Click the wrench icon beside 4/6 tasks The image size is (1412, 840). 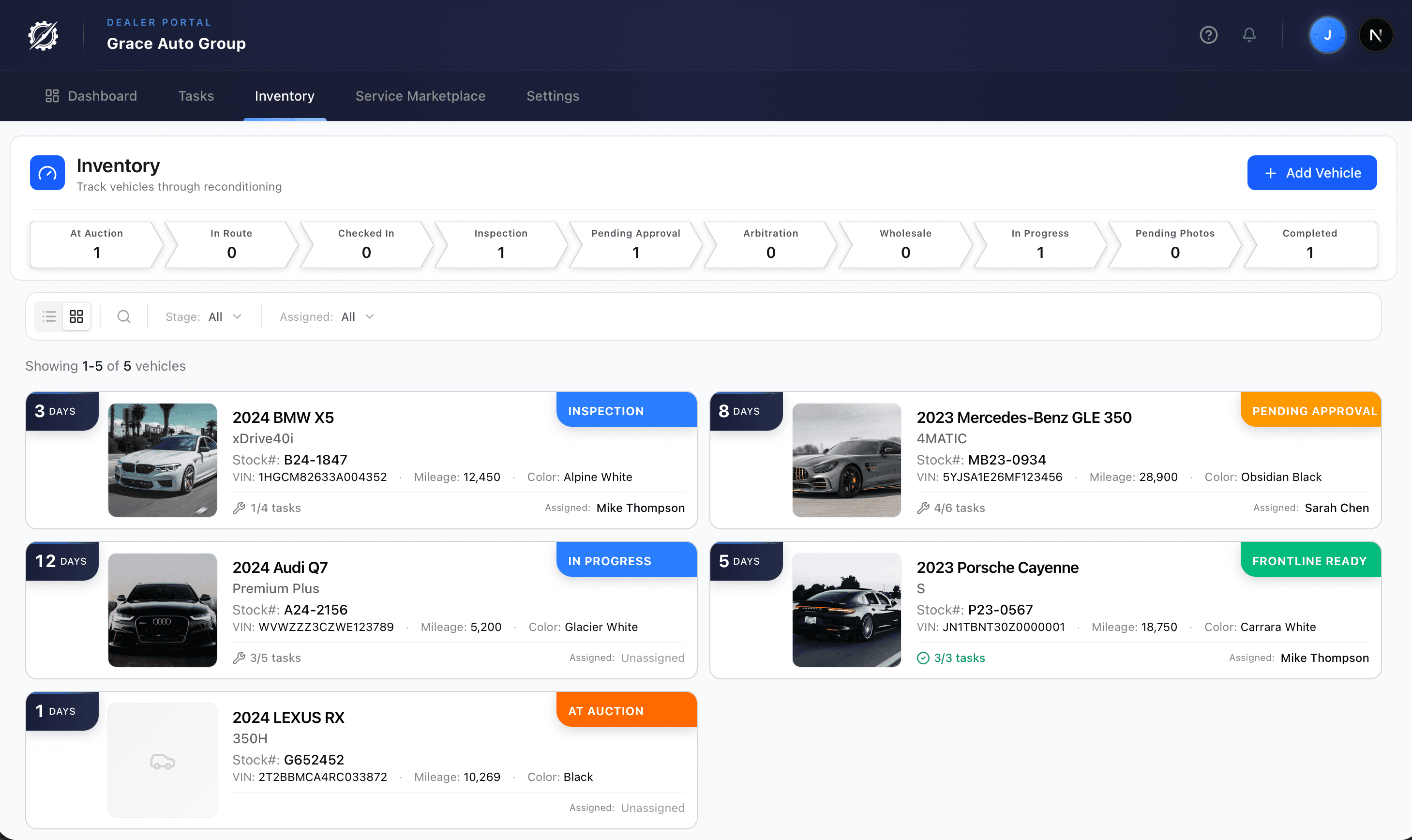[x=922, y=508]
